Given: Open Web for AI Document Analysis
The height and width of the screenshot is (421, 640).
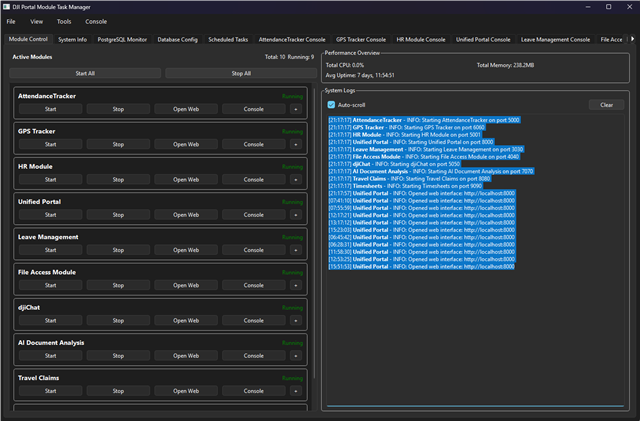Looking at the screenshot, I should [x=186, y=356].
